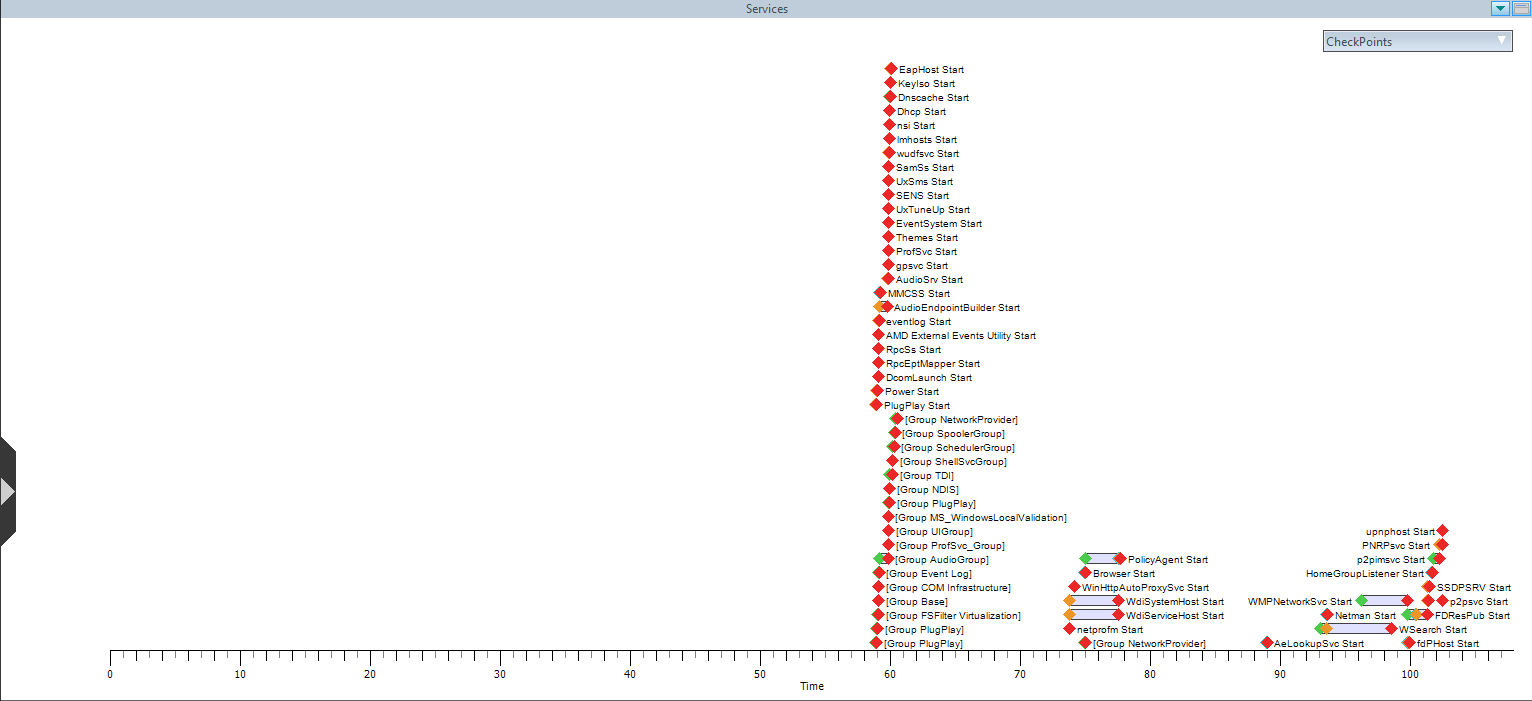Click the KeyIso Start diamond marker
Image resolution: width=1532 pixels, height=701 pixels.
click(890, 83)
